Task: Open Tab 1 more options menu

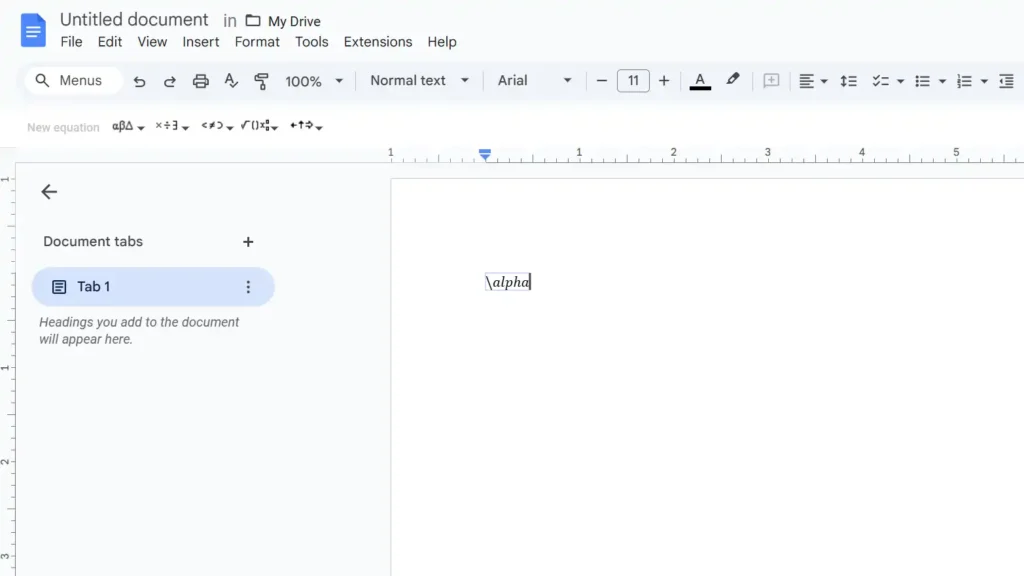Action: coord(248,287)
